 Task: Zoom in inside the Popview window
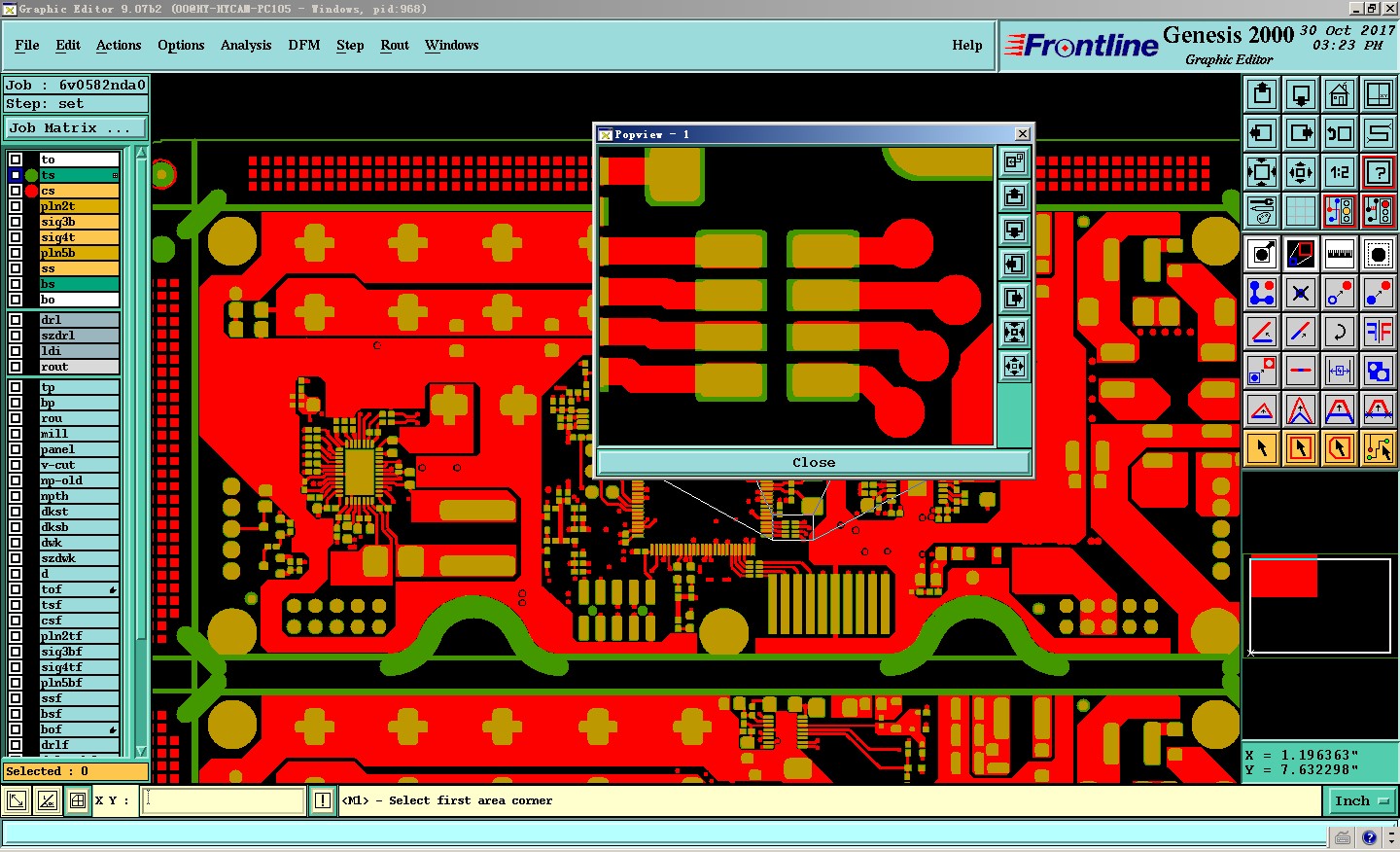[1014, 333]
